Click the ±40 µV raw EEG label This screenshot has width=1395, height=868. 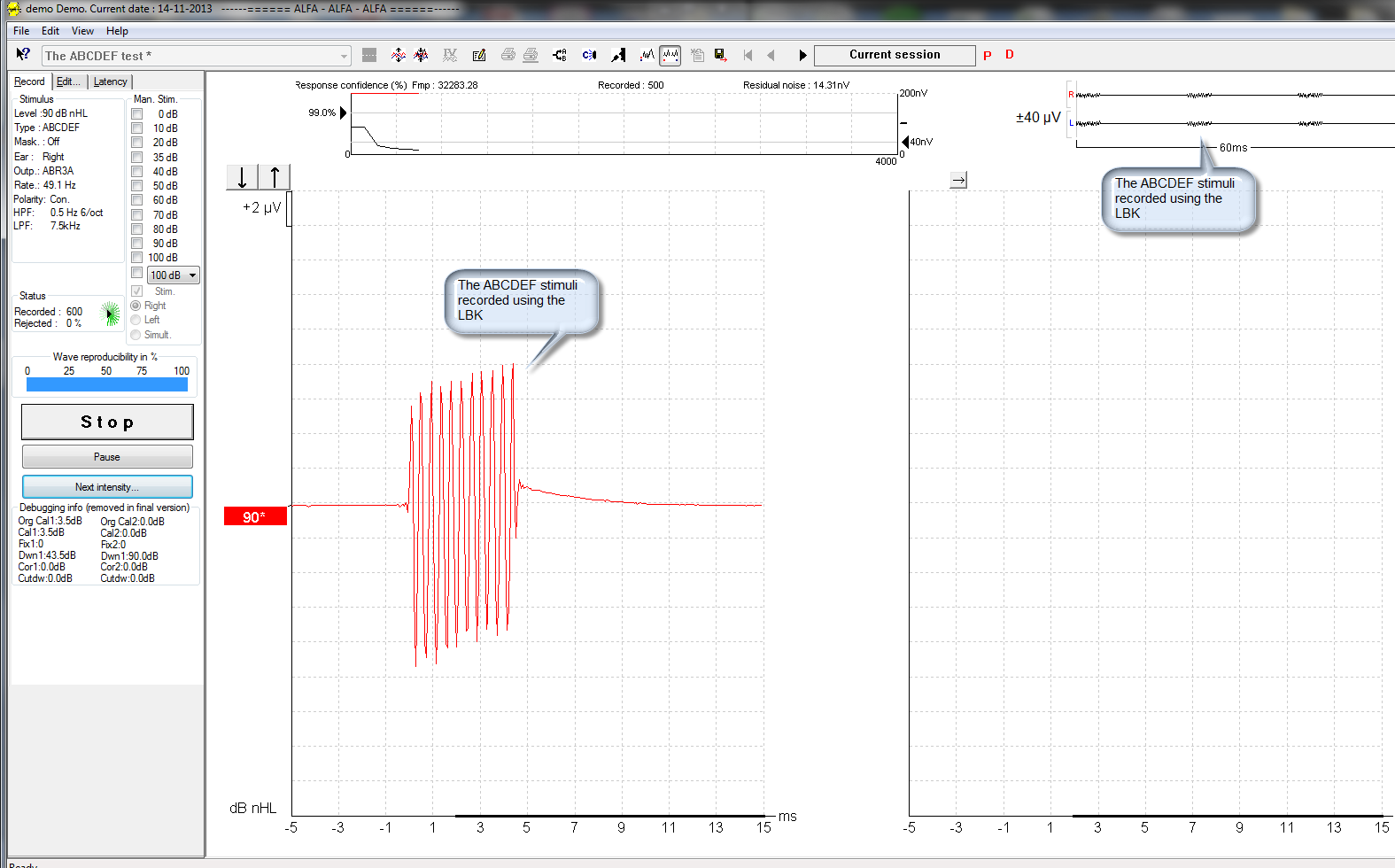(1038, 117)
